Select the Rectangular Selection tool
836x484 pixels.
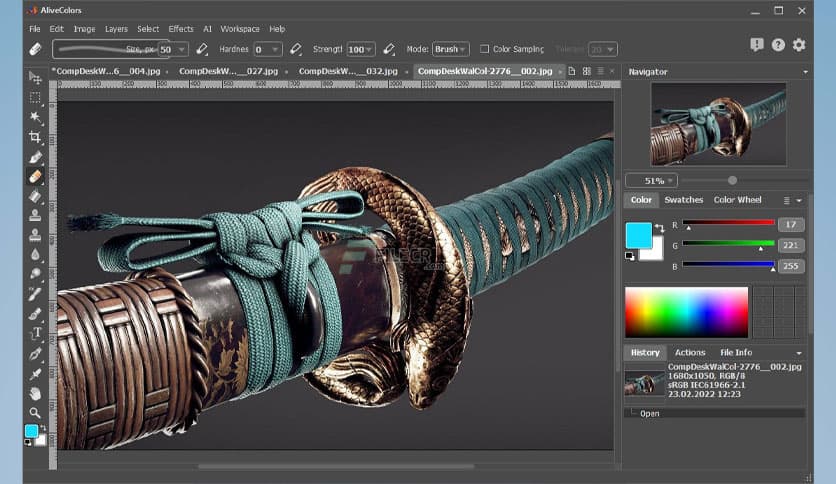point(35,98)
